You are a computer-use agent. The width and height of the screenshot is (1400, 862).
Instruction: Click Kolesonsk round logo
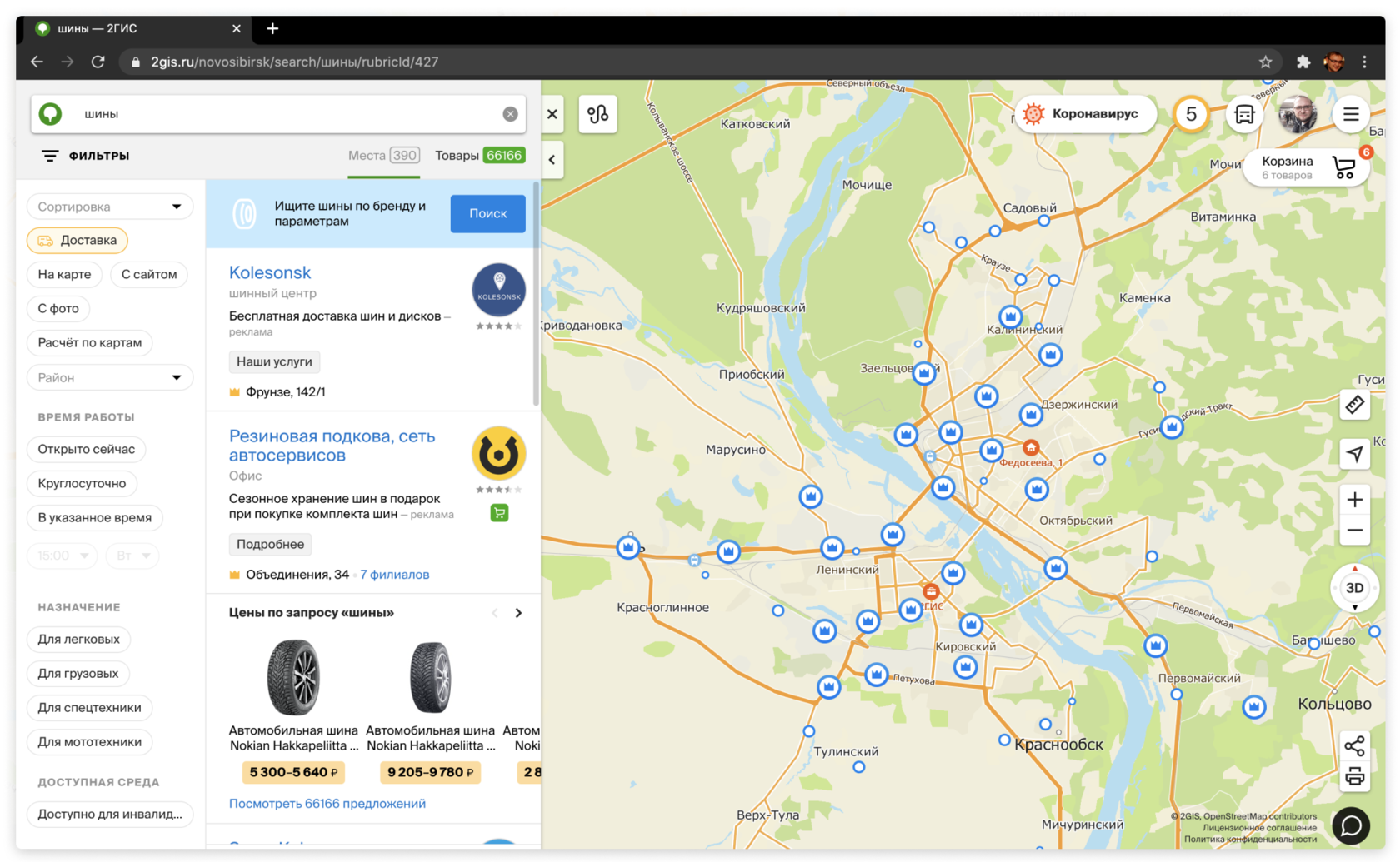click(498, 290)
